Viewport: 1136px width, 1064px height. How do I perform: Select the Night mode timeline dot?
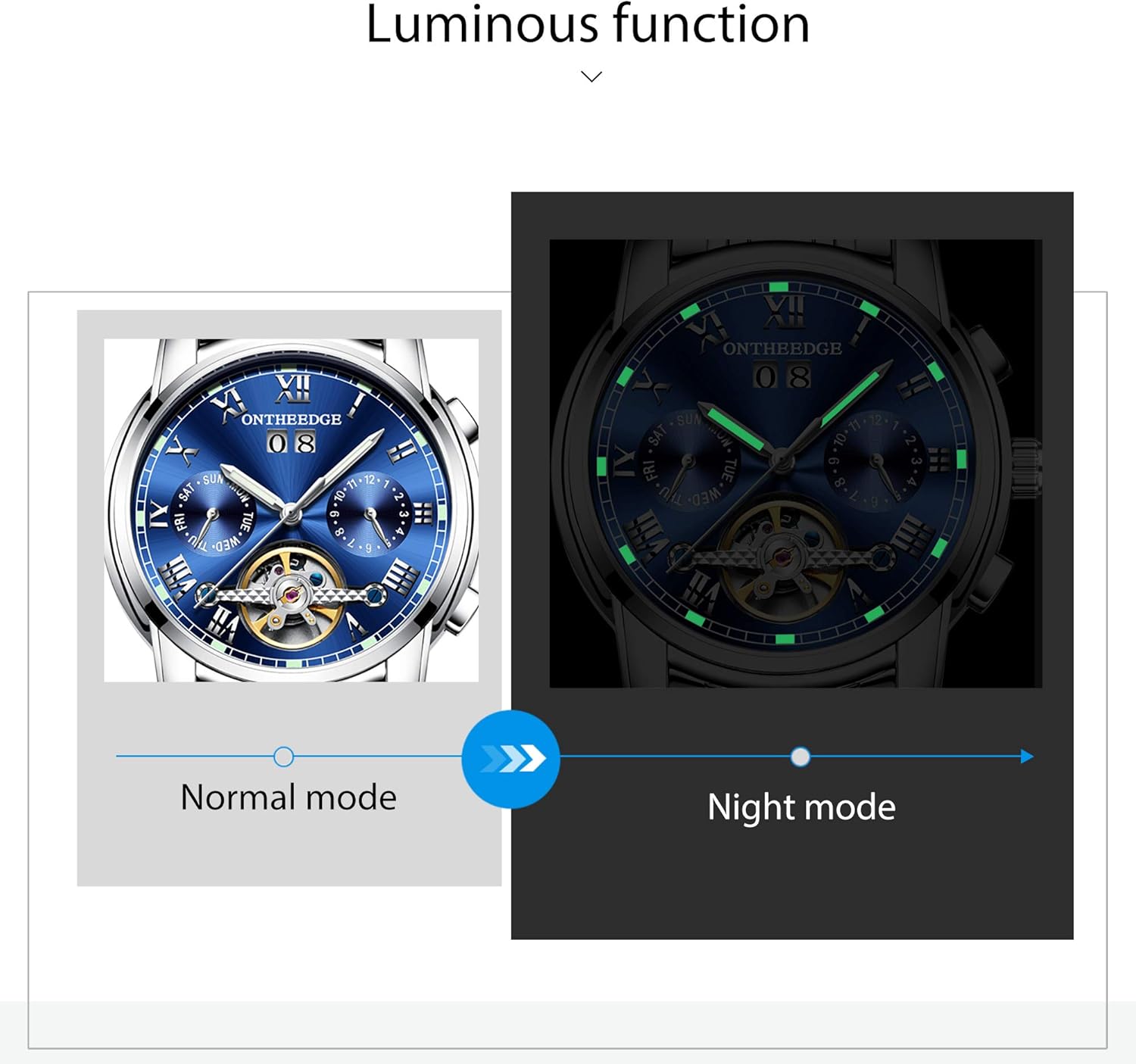click(801, 757)
